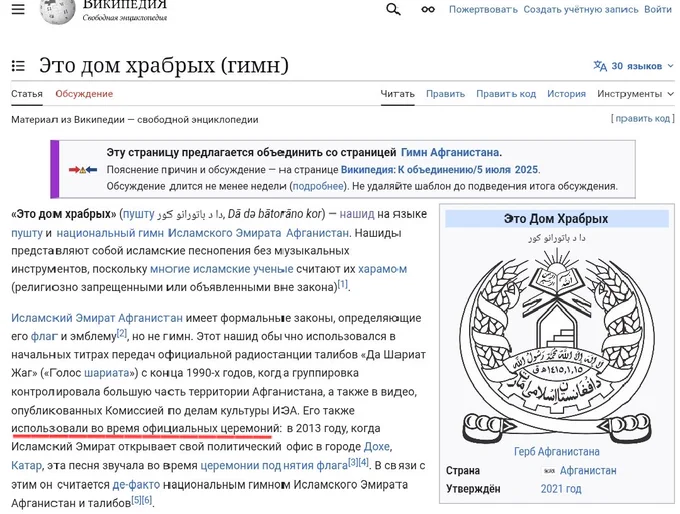Open церемонии поднятия флага link
The width and height of the screenshot is (680, 514).
point(274,465)
